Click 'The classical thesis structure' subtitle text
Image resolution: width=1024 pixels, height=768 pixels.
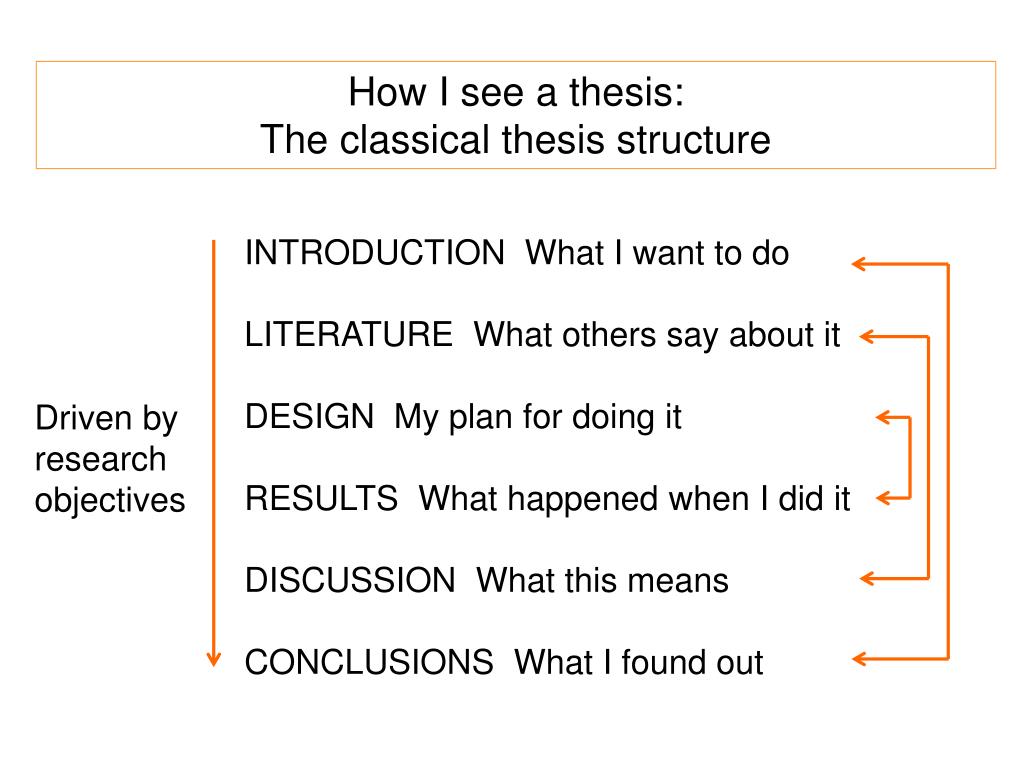pyautogui.click(x=516, y=140)
